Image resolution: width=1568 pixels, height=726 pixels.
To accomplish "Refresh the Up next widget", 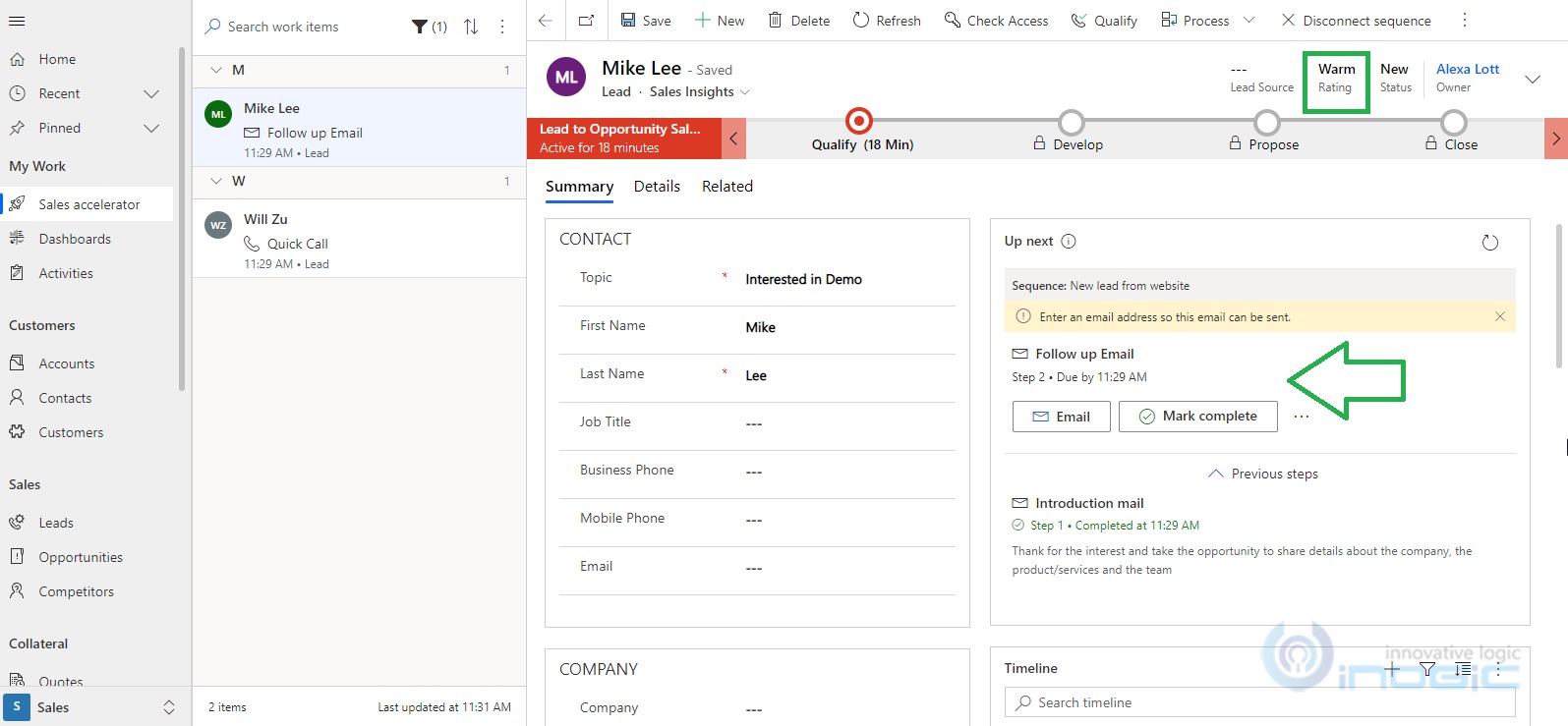I will click(x=1490, y=242).
